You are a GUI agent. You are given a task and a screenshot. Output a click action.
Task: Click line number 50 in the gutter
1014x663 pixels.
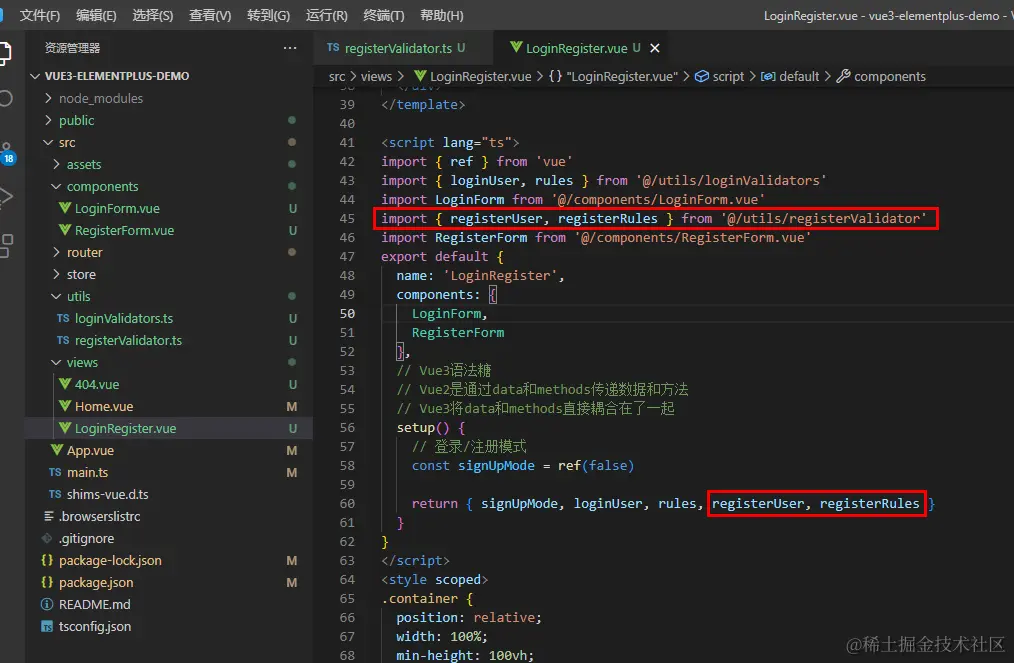pos(347,314)
